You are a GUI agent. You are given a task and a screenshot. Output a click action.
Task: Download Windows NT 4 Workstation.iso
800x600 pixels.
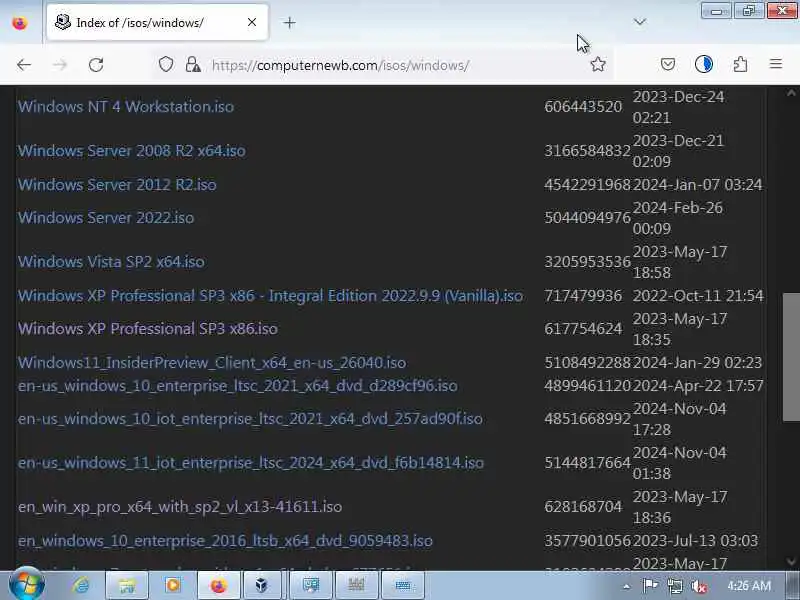pyautogui.click(x=126, y=106)
